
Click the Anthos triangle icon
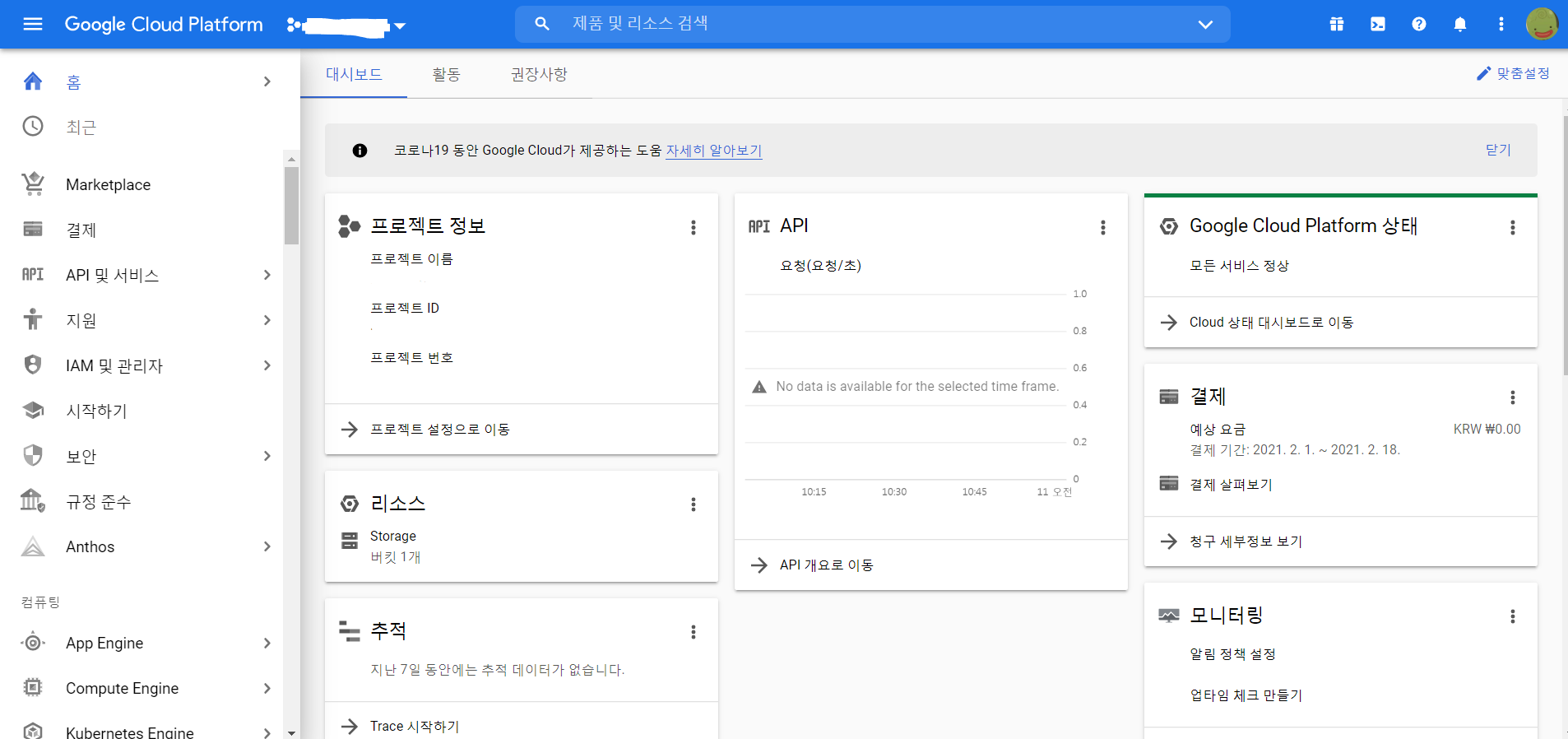point(33,546)
